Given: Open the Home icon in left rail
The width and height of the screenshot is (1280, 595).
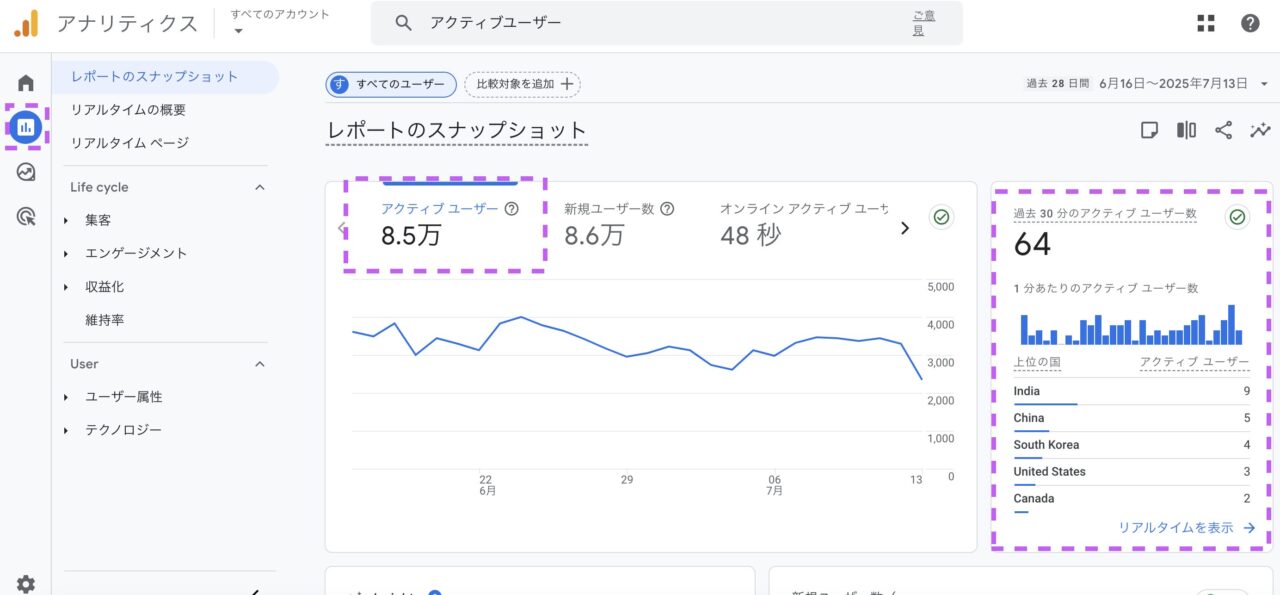Looking at the screenshot, I should [x=26, y=83].
